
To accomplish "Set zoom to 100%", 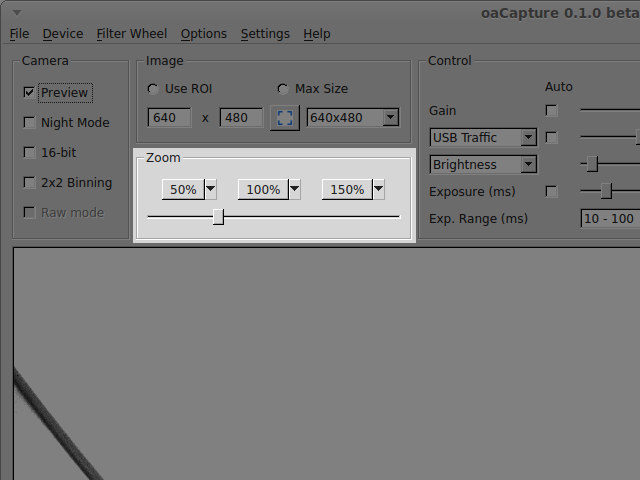I will point(263,189).
